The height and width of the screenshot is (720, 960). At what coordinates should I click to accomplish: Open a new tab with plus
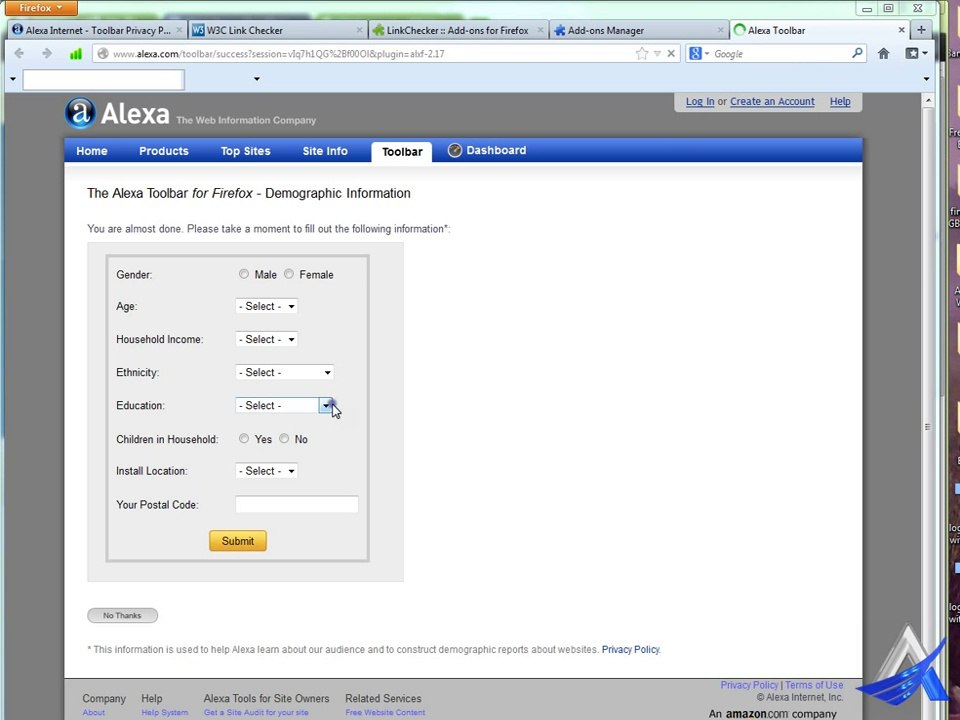pyautogui.click(x=921, y=29)
